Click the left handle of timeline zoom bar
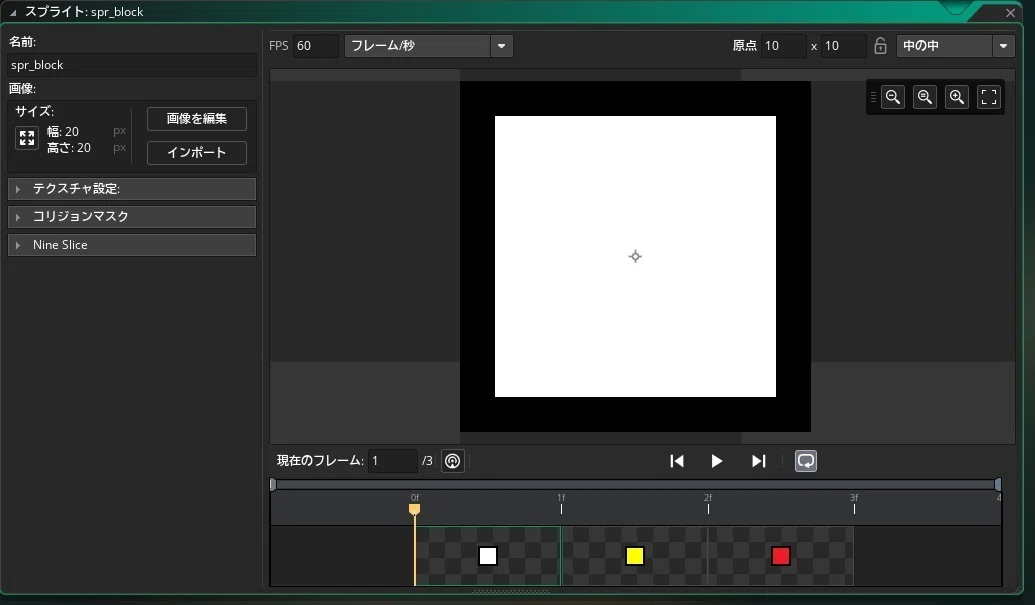This screenshot has height=605, width=1035. click(273, 484)
